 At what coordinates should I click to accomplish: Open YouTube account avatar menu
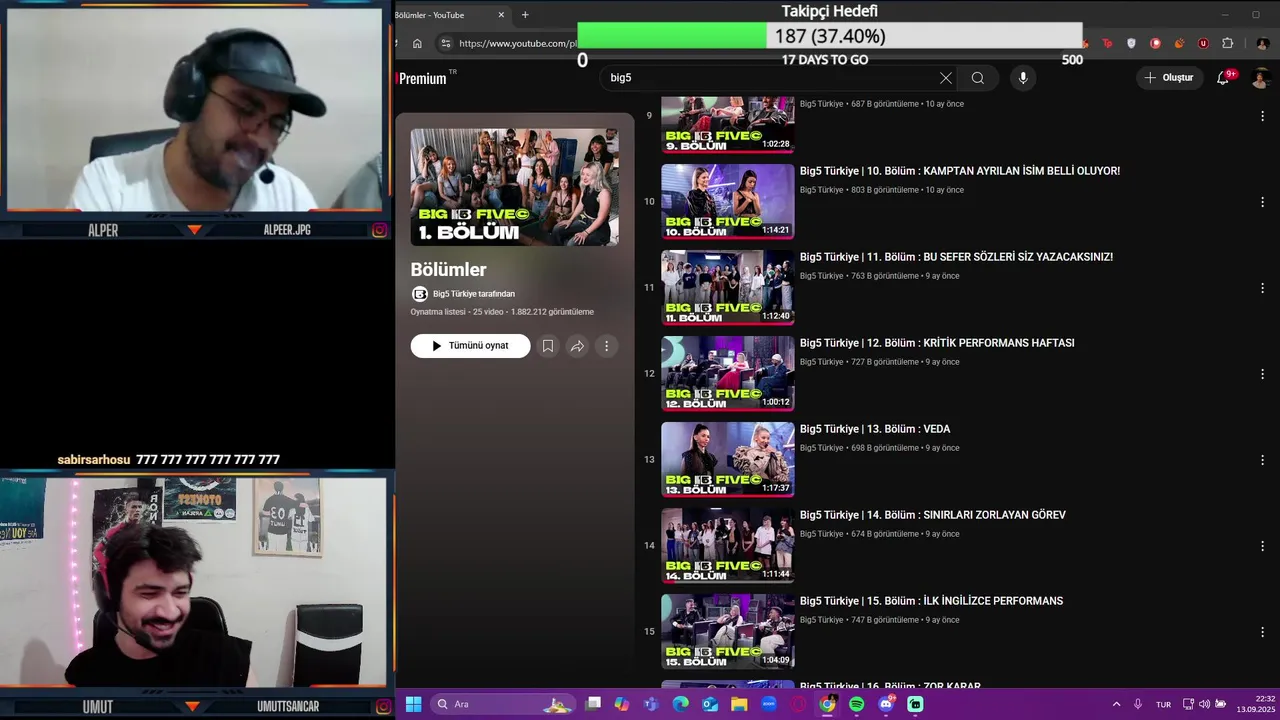[x=1261, y=78]
